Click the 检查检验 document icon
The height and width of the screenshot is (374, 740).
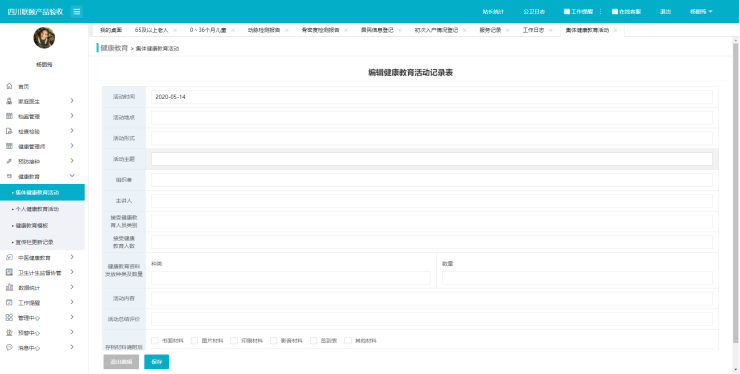point(9,131)
